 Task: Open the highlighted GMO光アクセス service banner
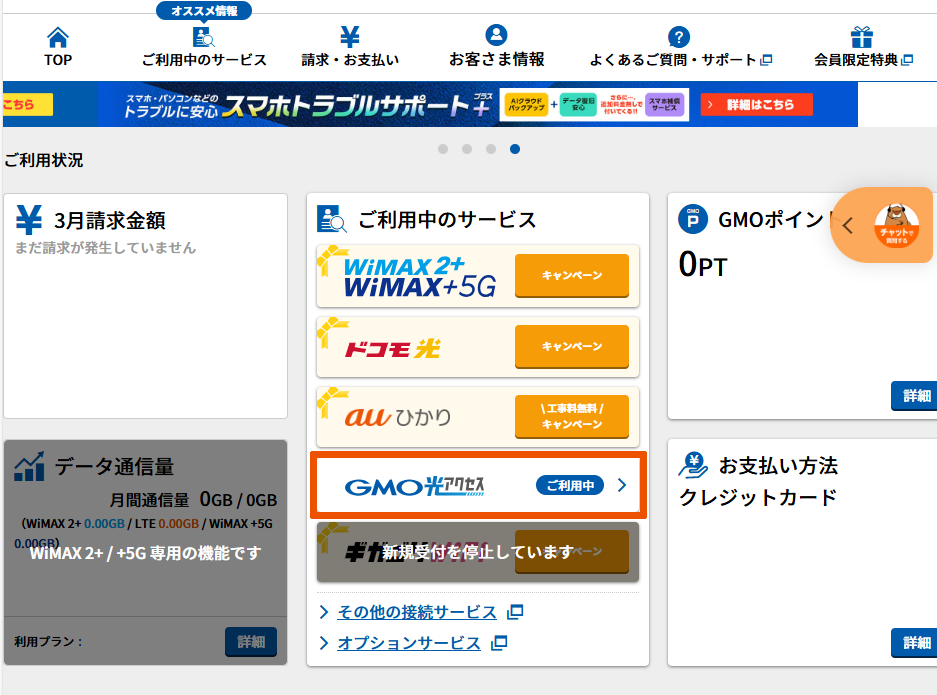click(478, 484)
